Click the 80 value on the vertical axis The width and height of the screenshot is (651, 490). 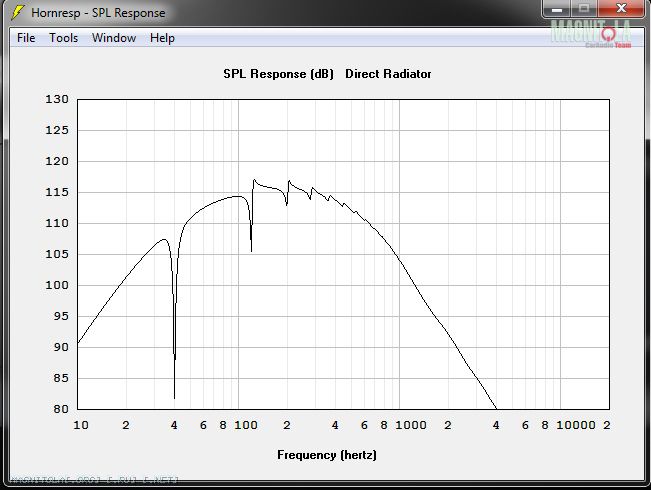point(61,409)
